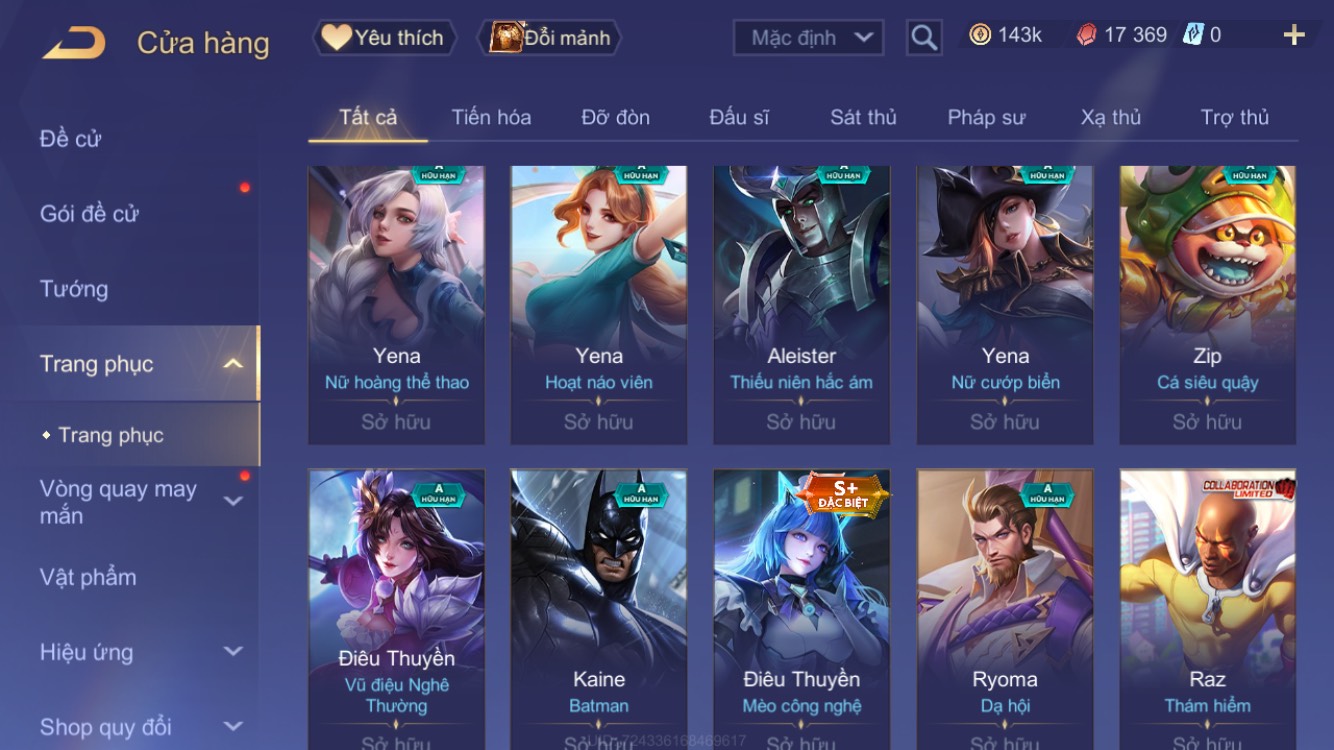Collapse the Trang phục sidebar section
The width and height of the screenshot is (1334, 750).
coord(232,364)
